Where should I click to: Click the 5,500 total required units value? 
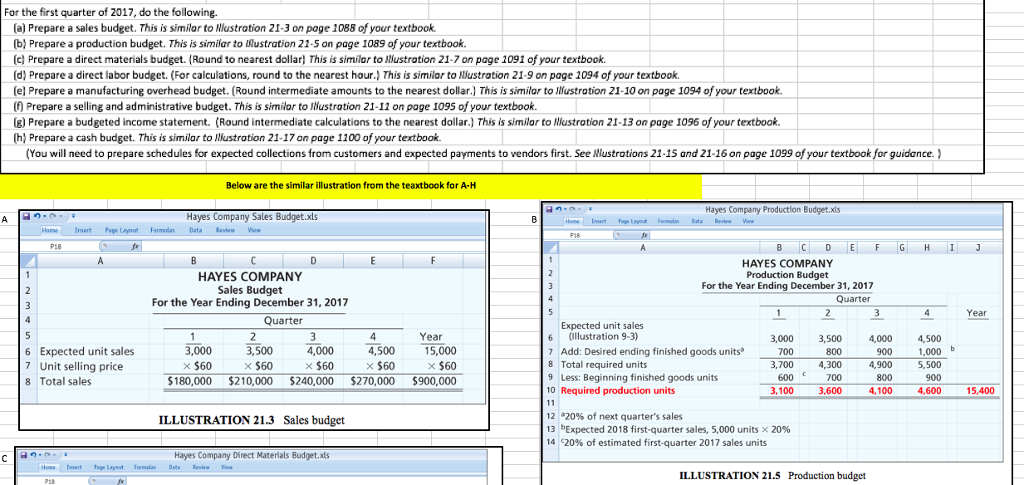coord(929,364)
